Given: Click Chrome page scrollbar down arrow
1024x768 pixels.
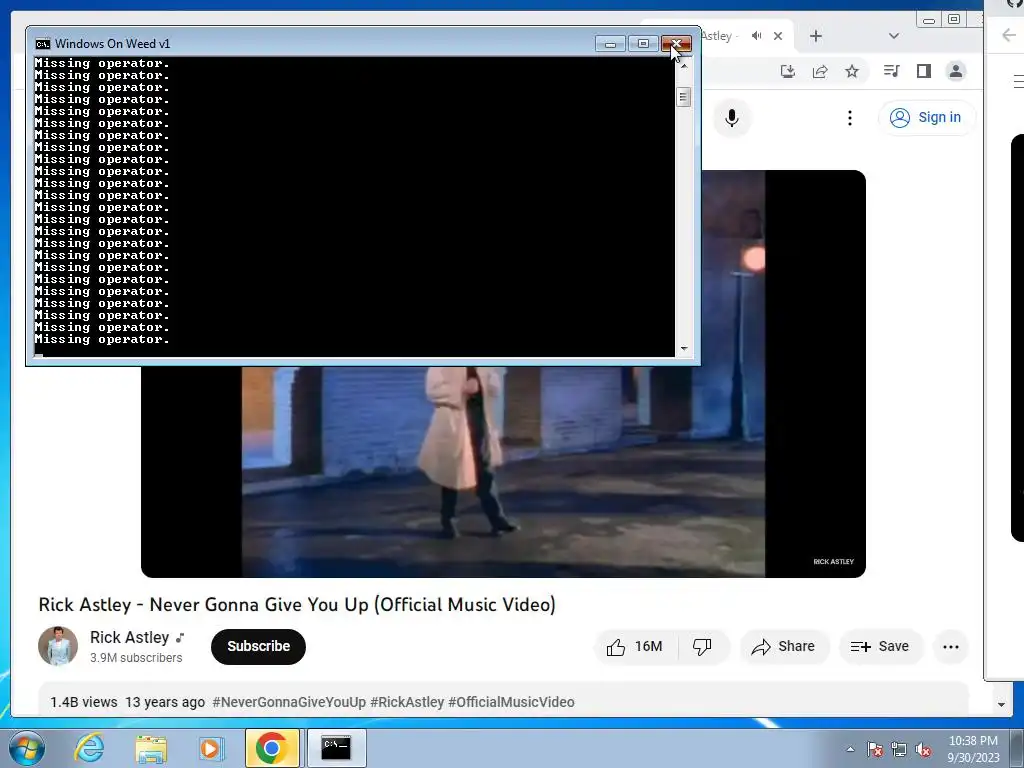Looking at the screenshot, I should pyautogui.click(x=1001, y=705).
